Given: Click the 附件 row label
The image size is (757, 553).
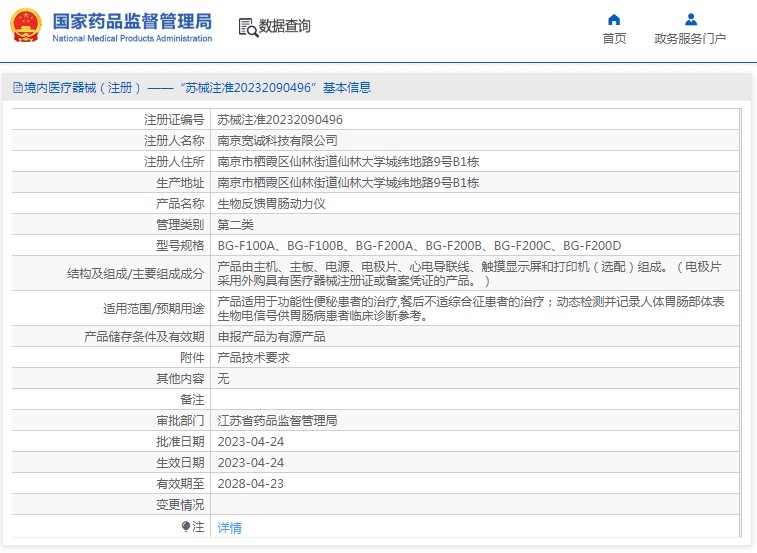Looking at the screenshot, I should coord(192,357).
